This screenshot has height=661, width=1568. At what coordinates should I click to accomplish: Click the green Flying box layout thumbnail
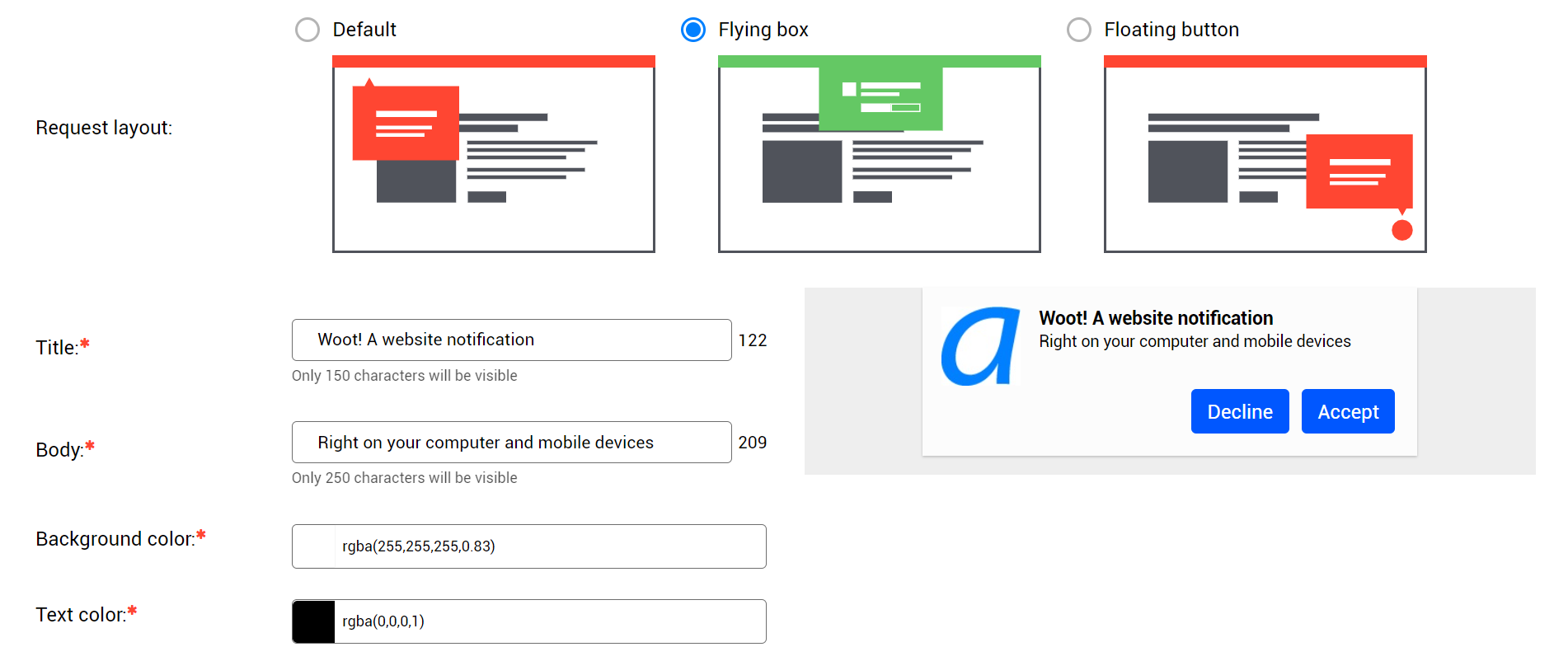[x=879, y=154]
